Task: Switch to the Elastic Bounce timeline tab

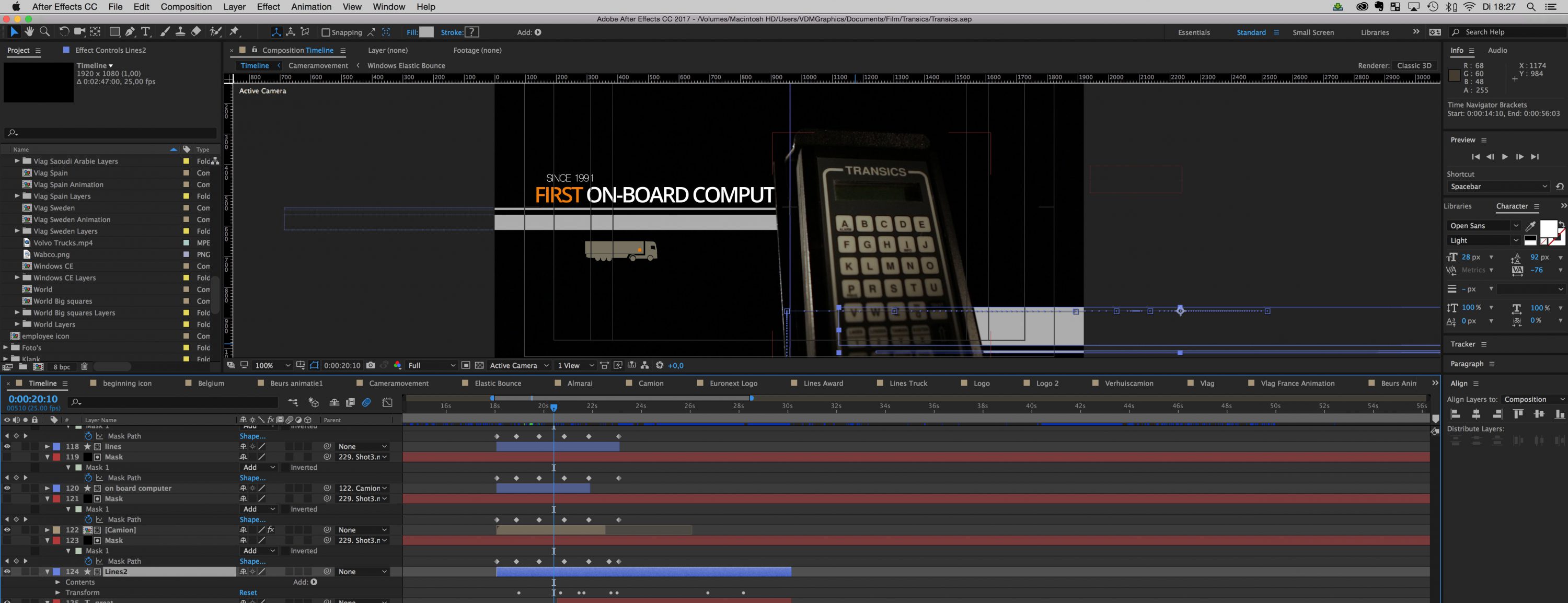Action: point(497,384)
